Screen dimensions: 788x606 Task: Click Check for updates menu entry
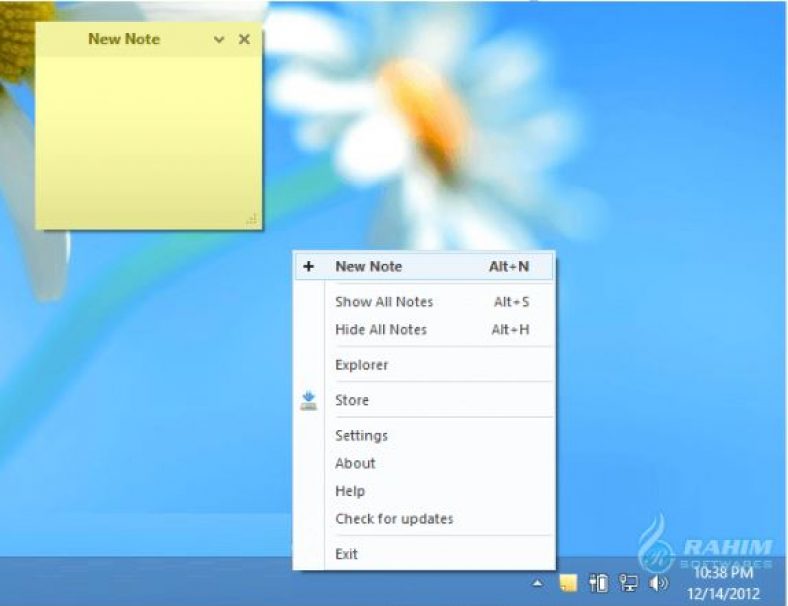tap(394, 519)
